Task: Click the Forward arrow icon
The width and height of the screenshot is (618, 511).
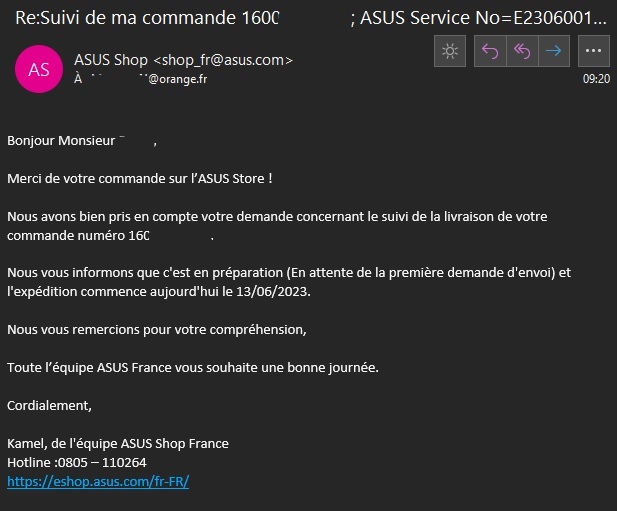Action: pos(552,52)
